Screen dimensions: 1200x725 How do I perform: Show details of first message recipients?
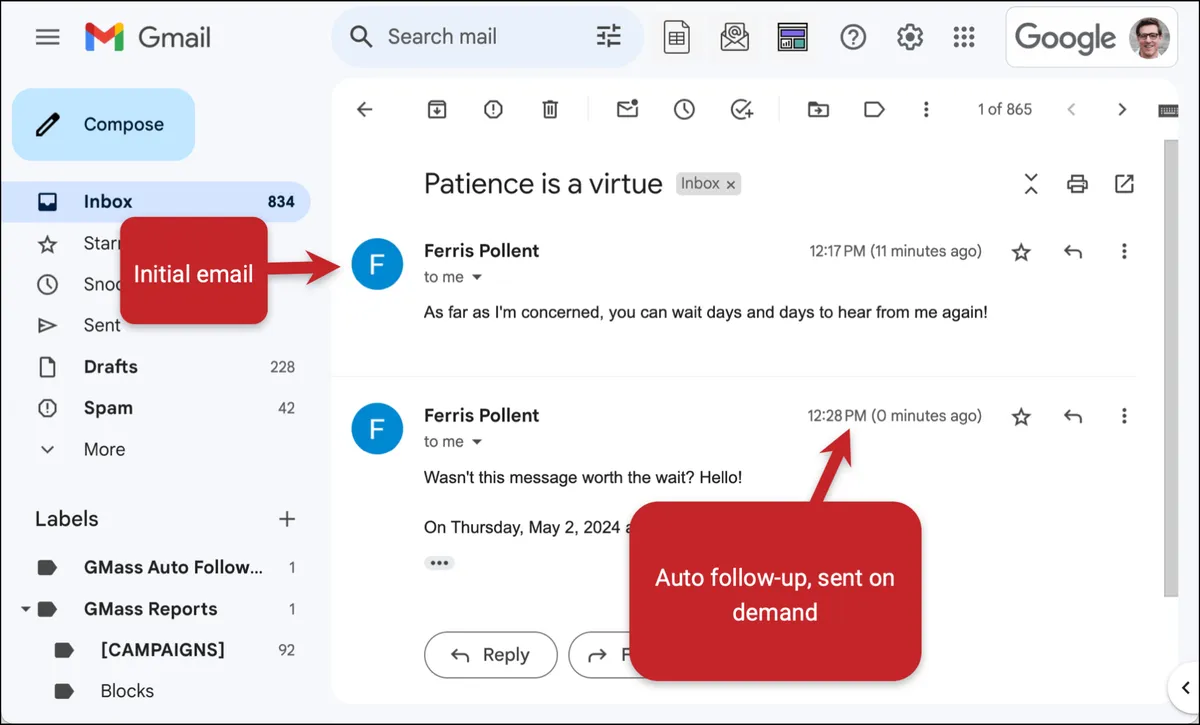(x=477, y=277)
